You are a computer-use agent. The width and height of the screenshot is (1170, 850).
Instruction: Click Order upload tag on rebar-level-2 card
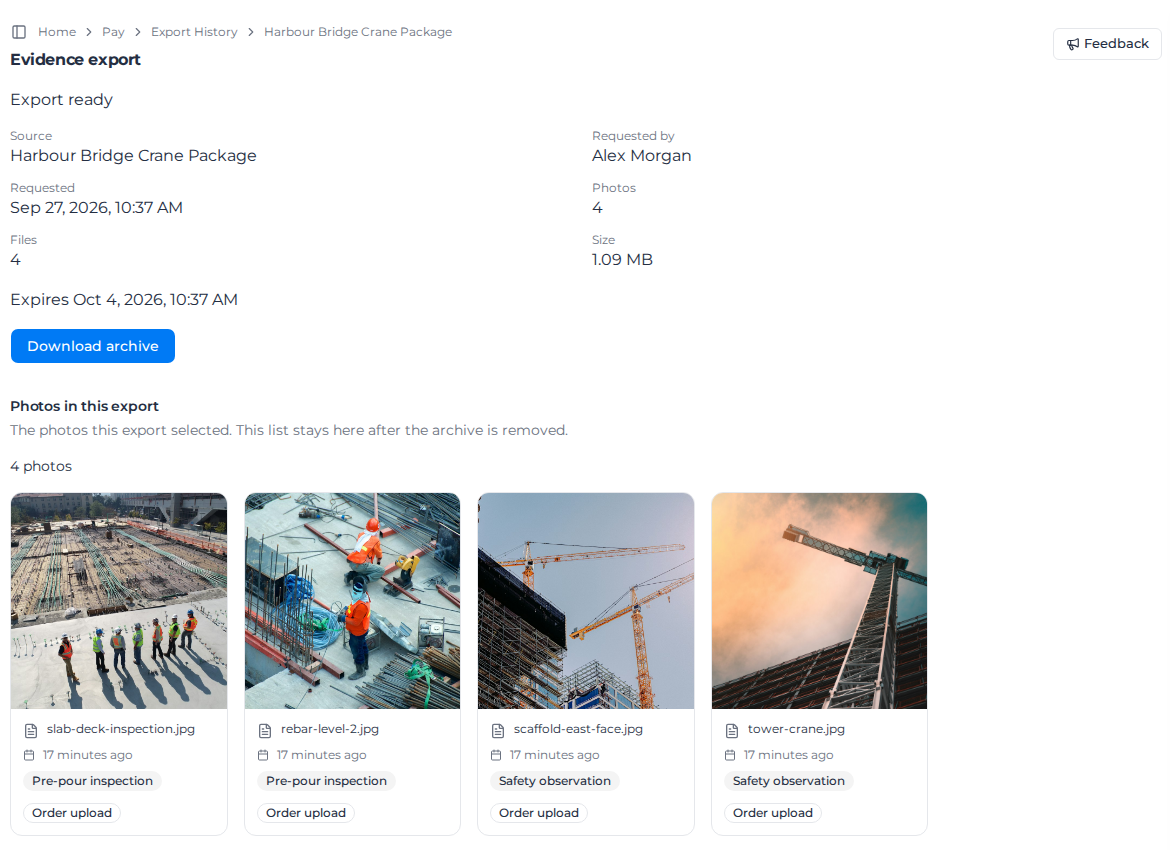point(306,813)
